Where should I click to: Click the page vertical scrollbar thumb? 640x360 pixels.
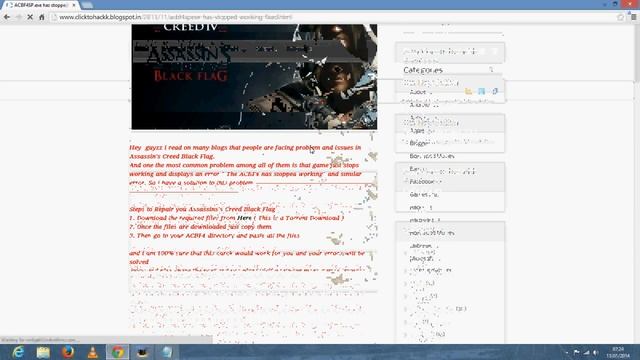click(637, 53)
